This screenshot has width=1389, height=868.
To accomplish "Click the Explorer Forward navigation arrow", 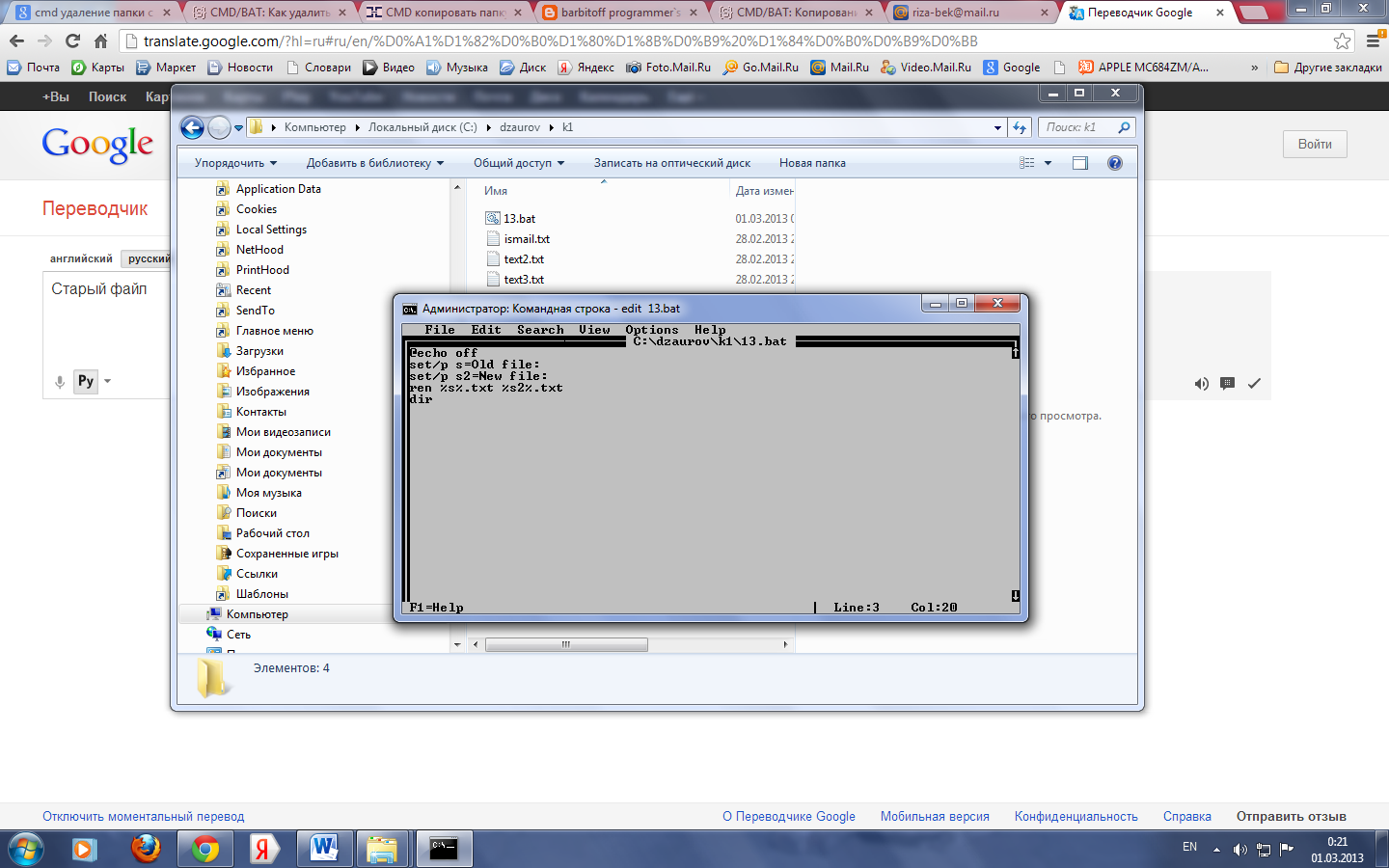I will coord(219,127).
